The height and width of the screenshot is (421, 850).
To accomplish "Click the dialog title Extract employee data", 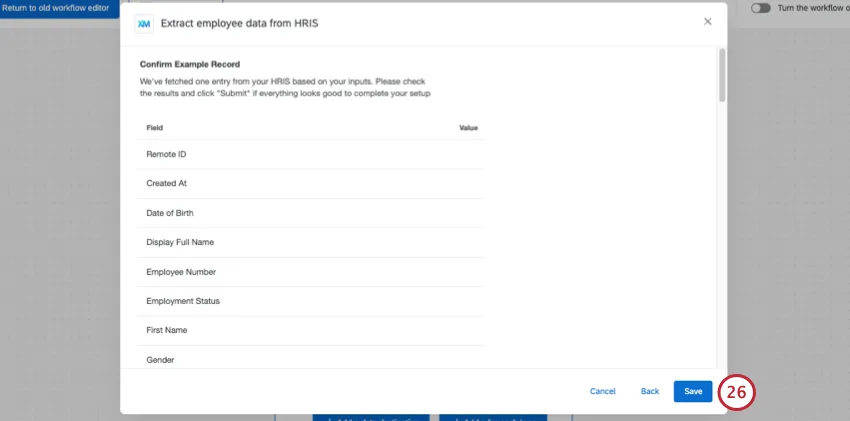I will 239,24.
